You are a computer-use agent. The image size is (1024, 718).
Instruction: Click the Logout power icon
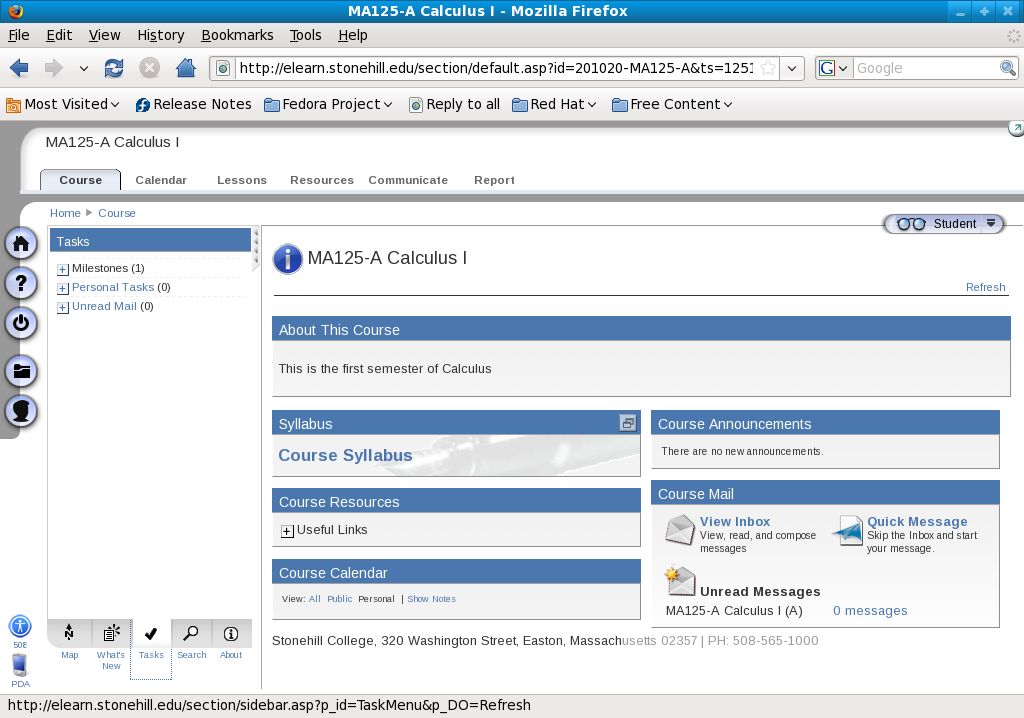[22, 323]
